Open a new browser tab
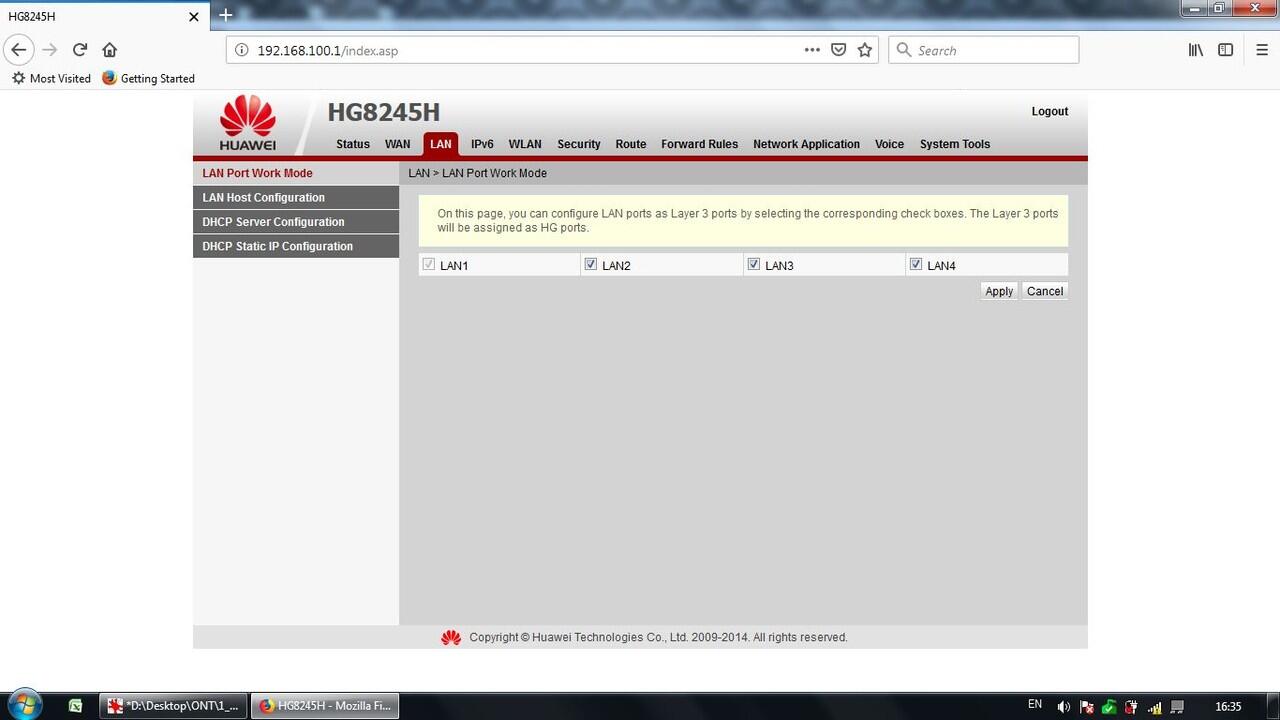 click(x=226, y=15)
